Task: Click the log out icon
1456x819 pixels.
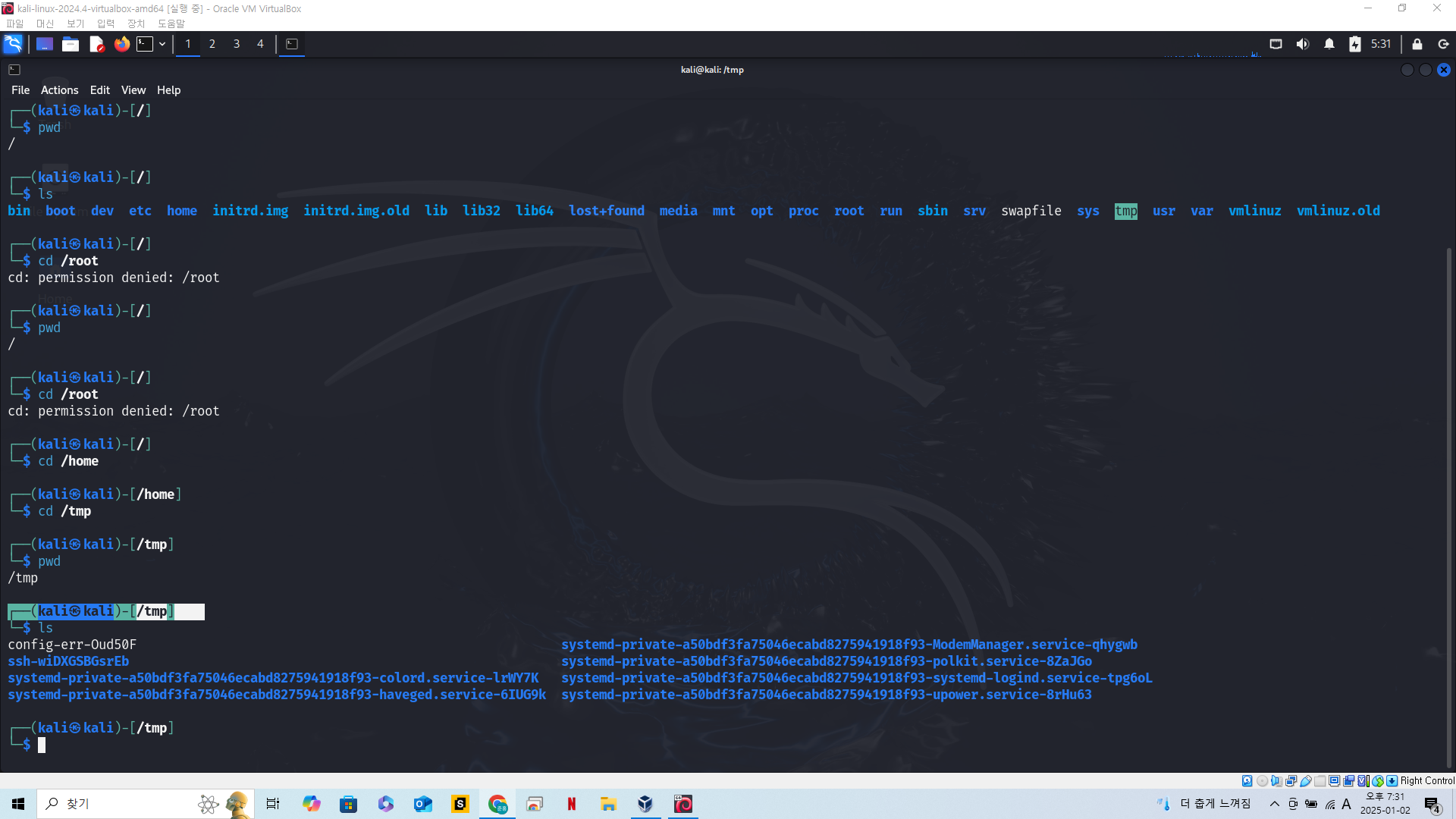Action: [x=1443, y=44]
